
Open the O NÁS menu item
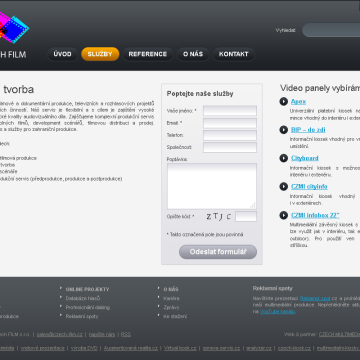click(193, 54)
